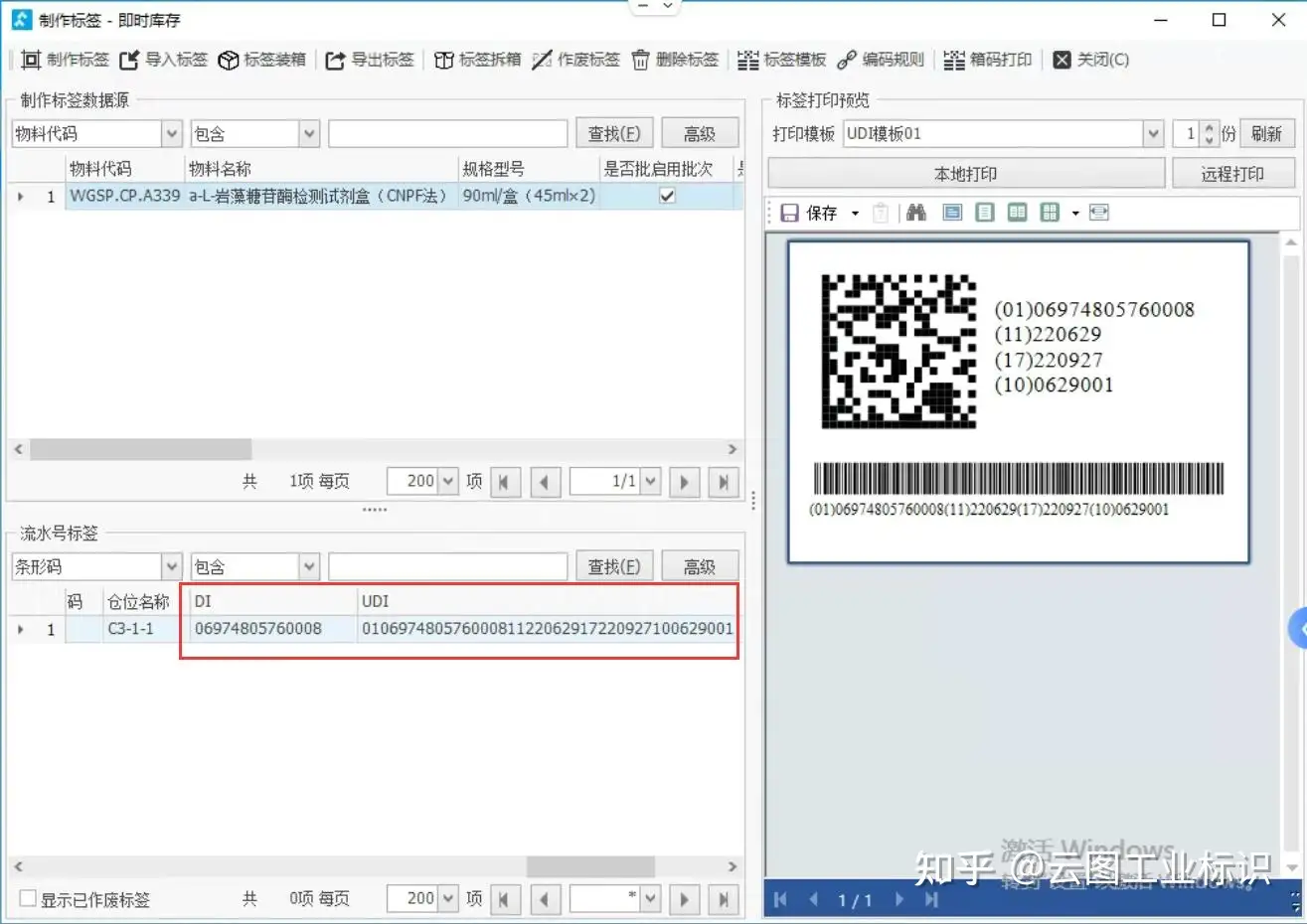Screen dimensions: 1307x924
Task: Go to next preview page
Action: click(899, 900)
